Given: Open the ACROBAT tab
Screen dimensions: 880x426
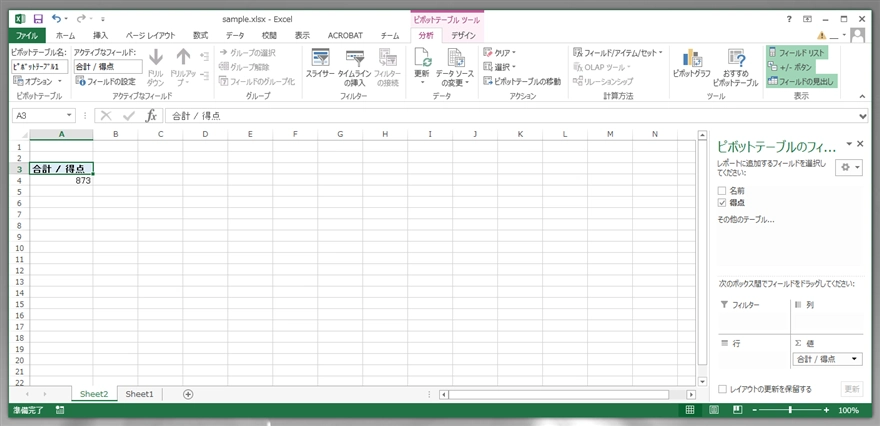Looking at the screenshot, I should coord(345,35).
